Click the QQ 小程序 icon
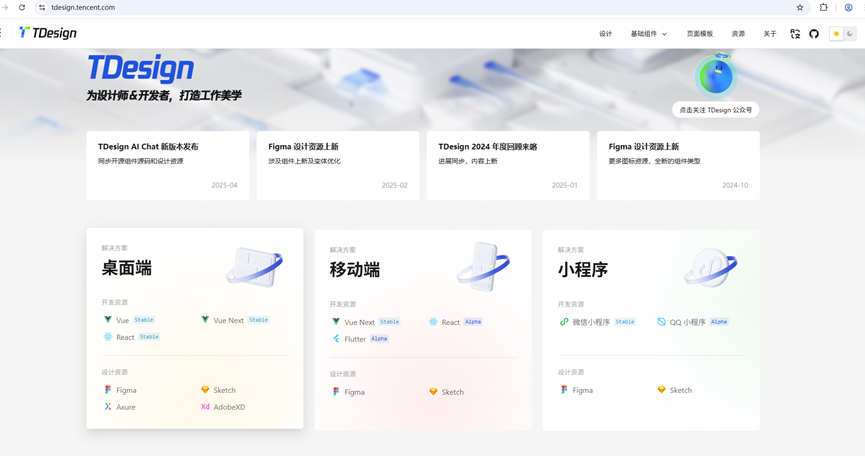 661,321
